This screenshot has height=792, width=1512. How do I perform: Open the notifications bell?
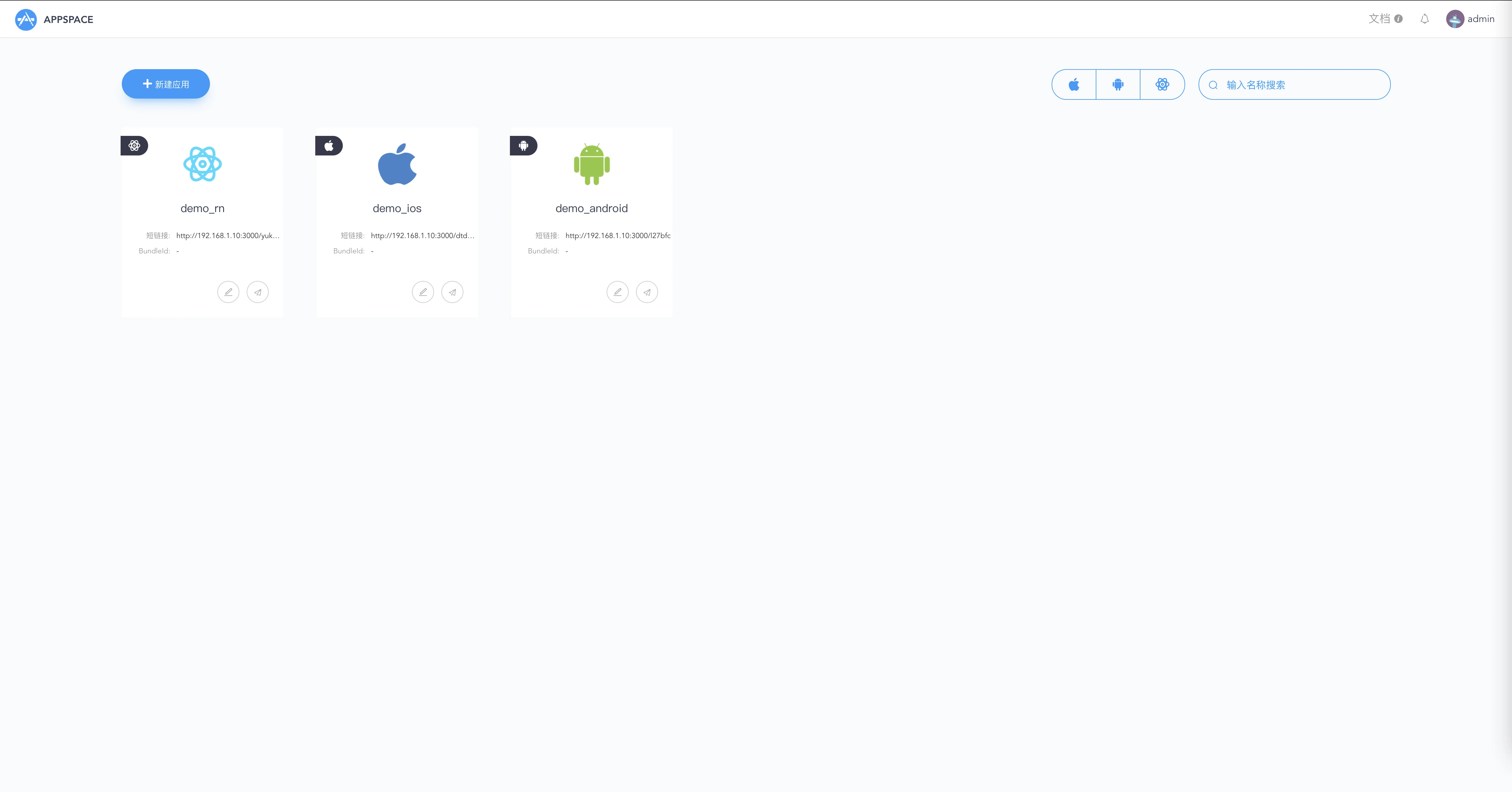tap(1424, 19)
